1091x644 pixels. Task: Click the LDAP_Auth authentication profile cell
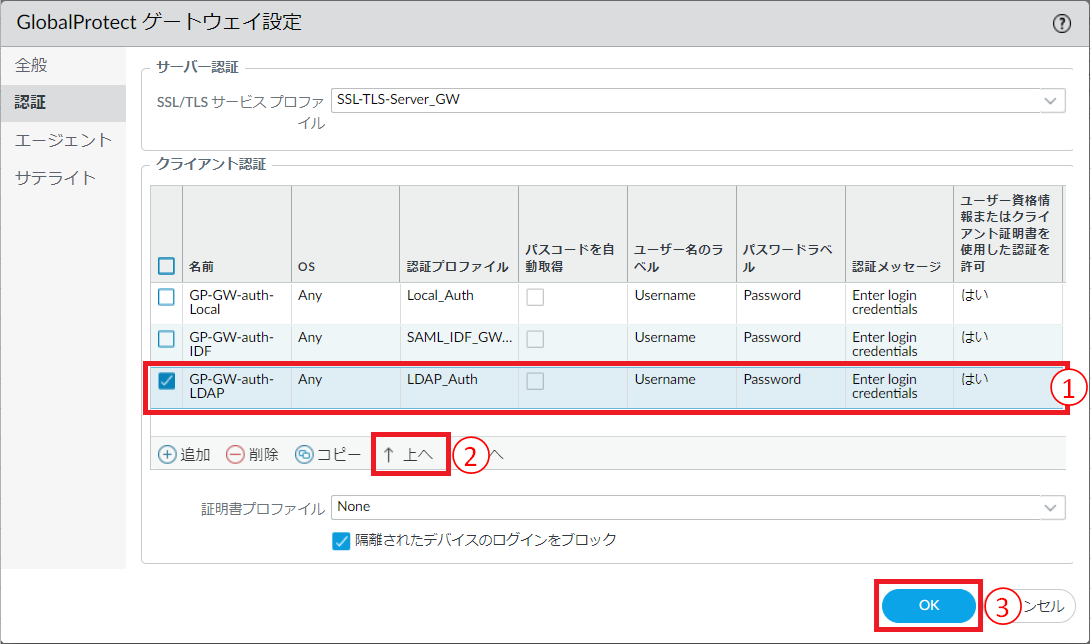pos(441,380)
